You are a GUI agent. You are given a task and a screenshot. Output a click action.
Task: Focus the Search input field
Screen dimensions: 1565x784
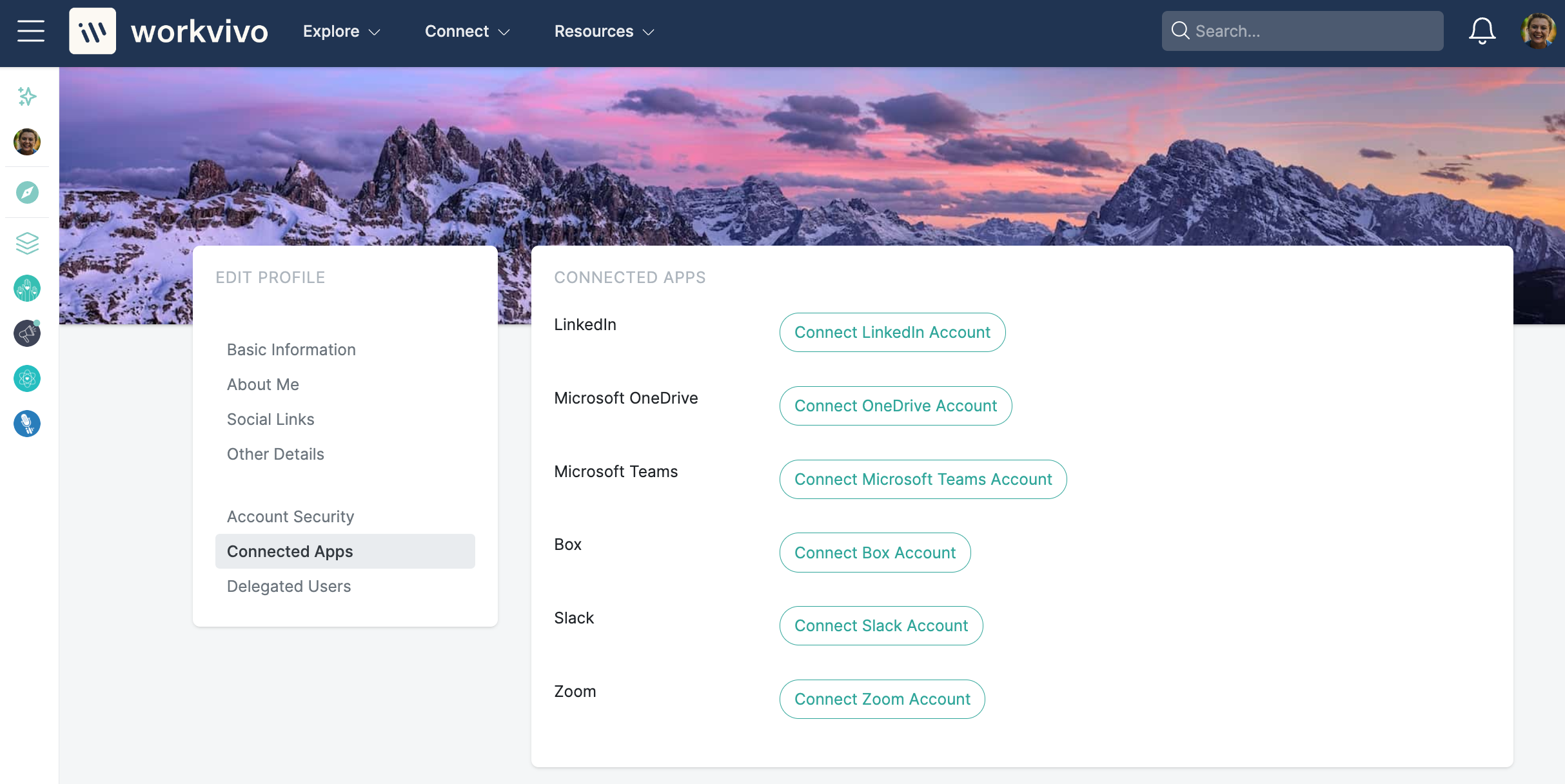point(1303,31)
